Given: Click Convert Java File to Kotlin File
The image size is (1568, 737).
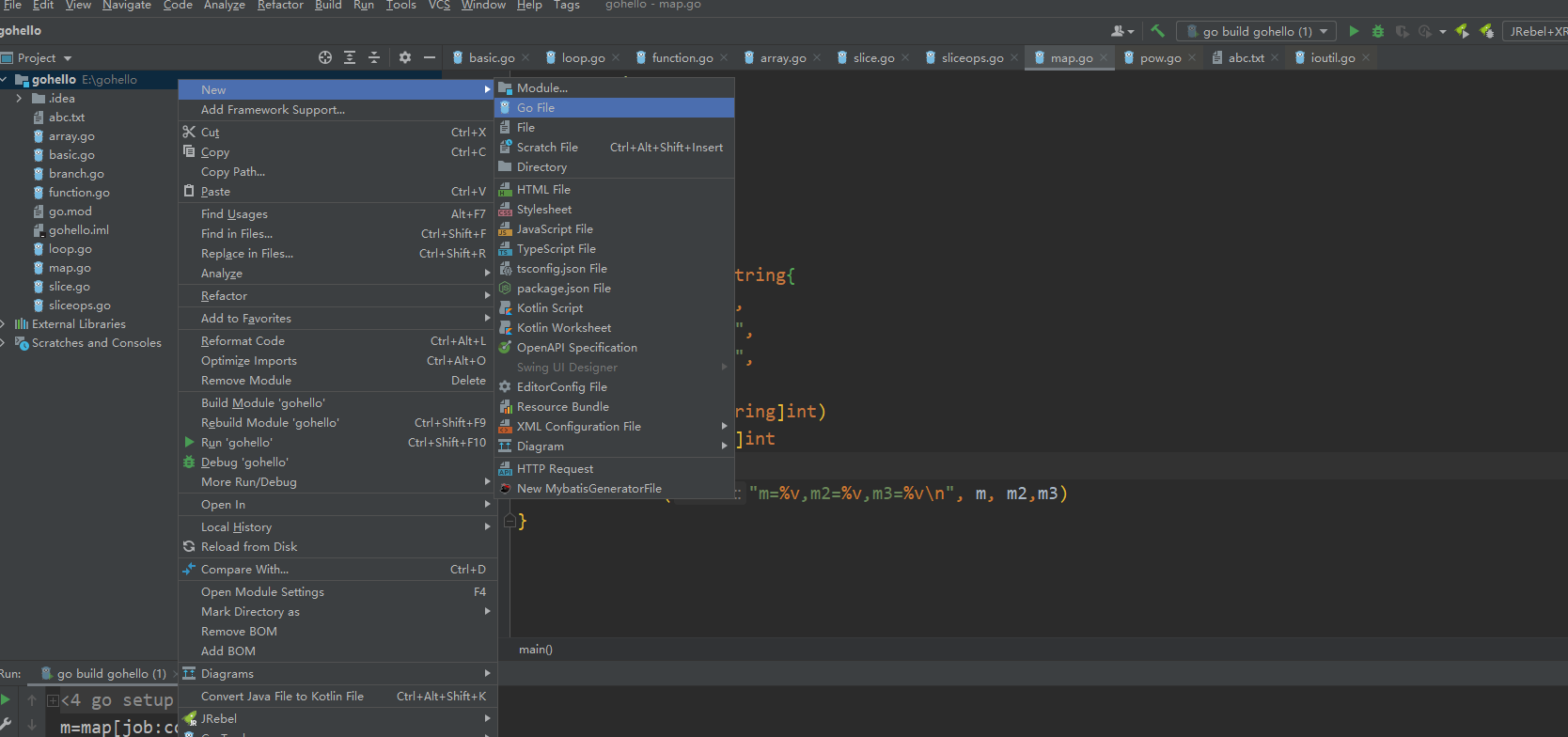Looking at the screenshot, I should click(x=337, y=697).
